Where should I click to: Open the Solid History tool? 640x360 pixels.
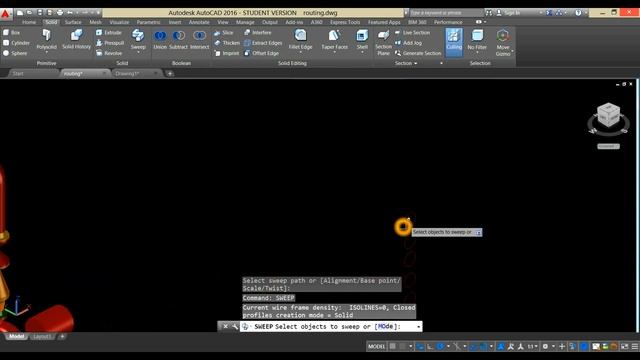pyautogui.click(x=76, y=39)
